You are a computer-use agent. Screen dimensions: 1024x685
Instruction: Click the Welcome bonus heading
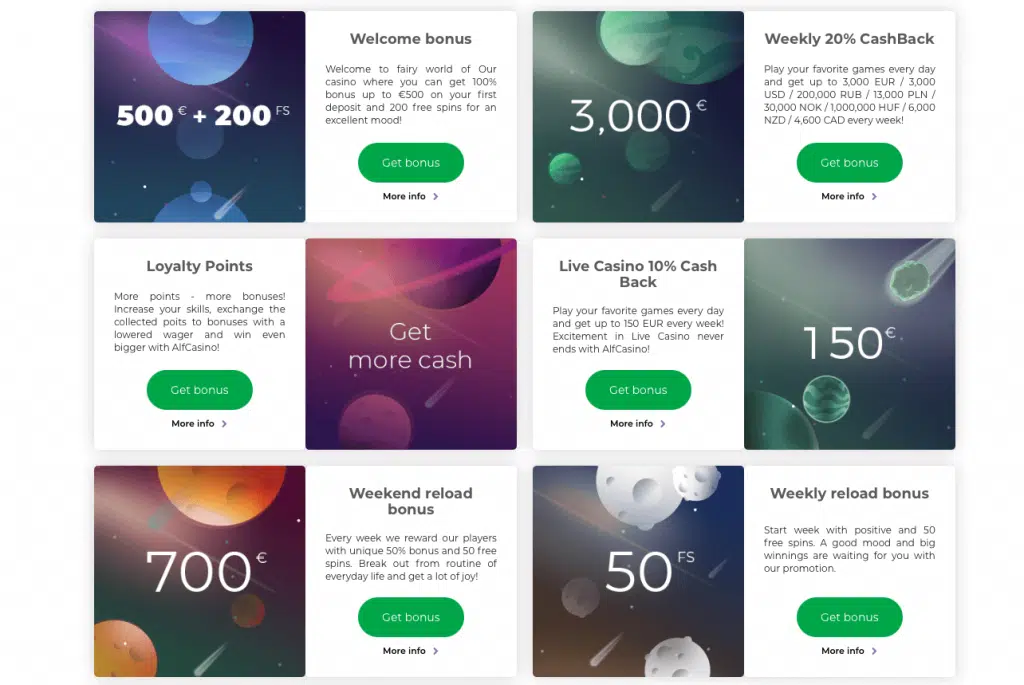(410, 39)
